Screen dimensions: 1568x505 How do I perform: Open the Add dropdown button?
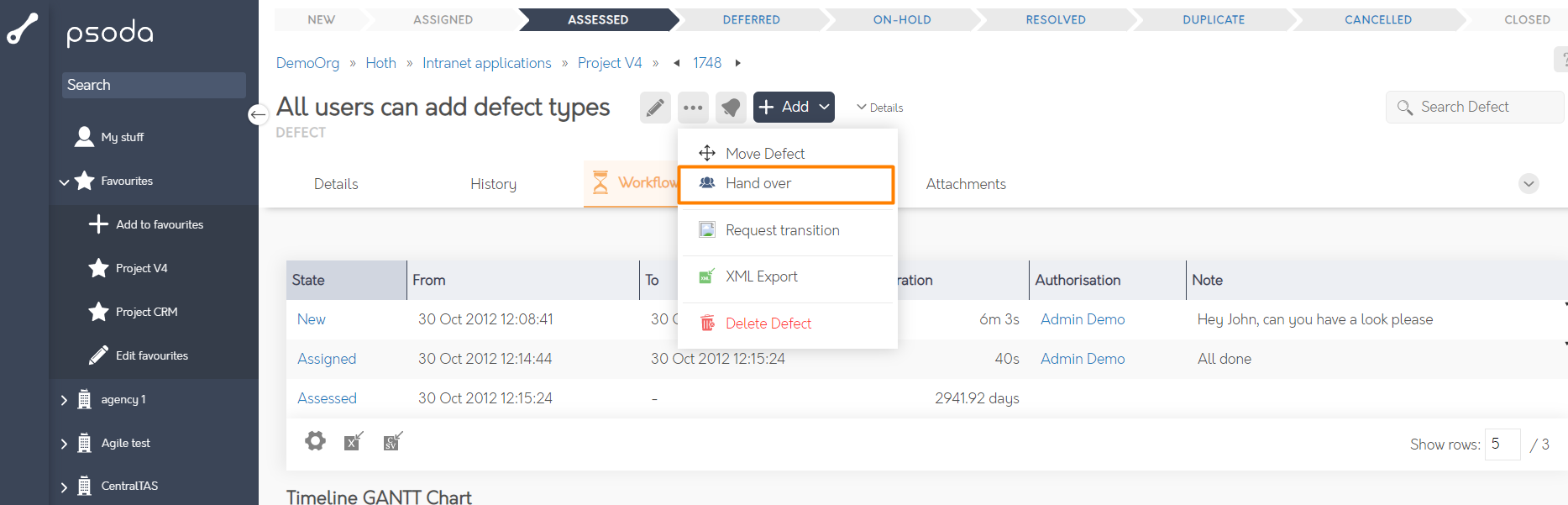pyautogui.click(x=794, y=108)
